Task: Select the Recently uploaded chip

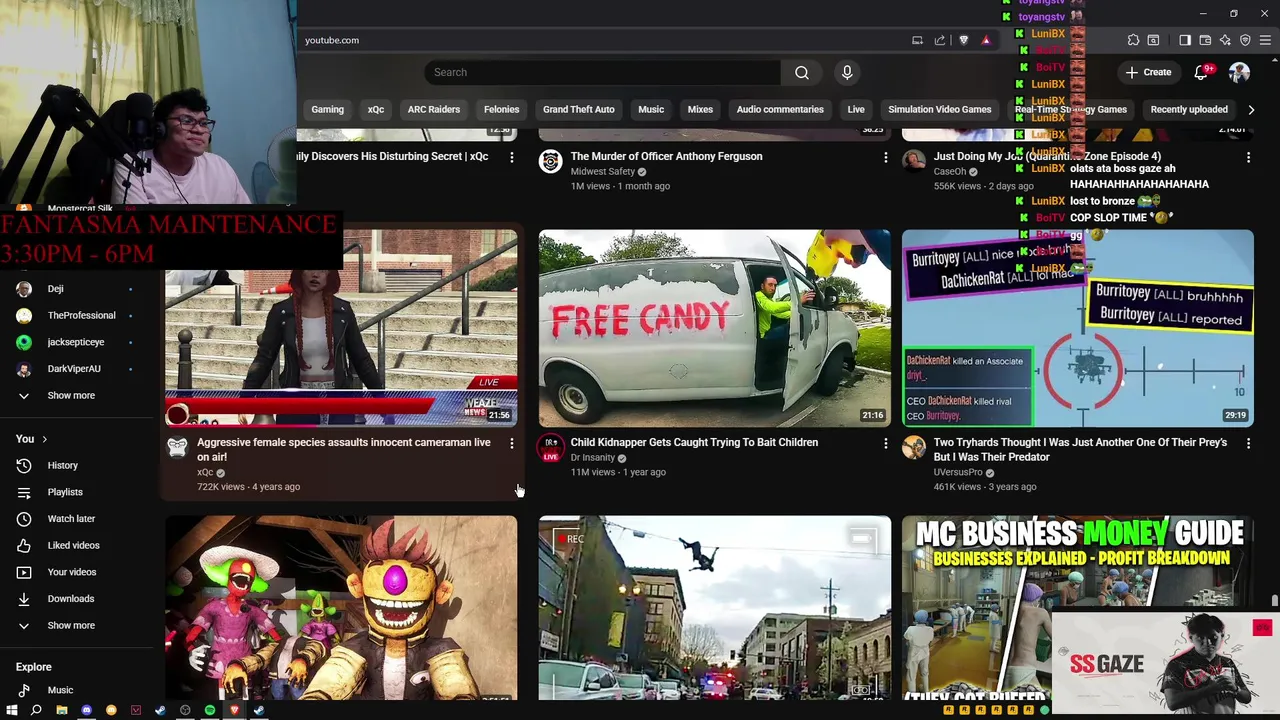Action: (x=1189, y=110)
